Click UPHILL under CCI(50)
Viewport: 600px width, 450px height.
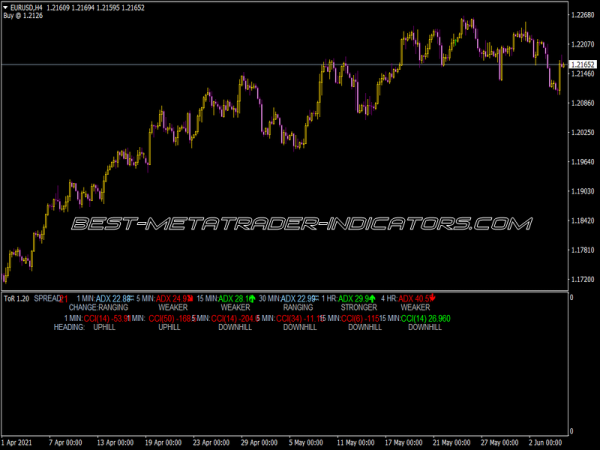tap(169, 327)
